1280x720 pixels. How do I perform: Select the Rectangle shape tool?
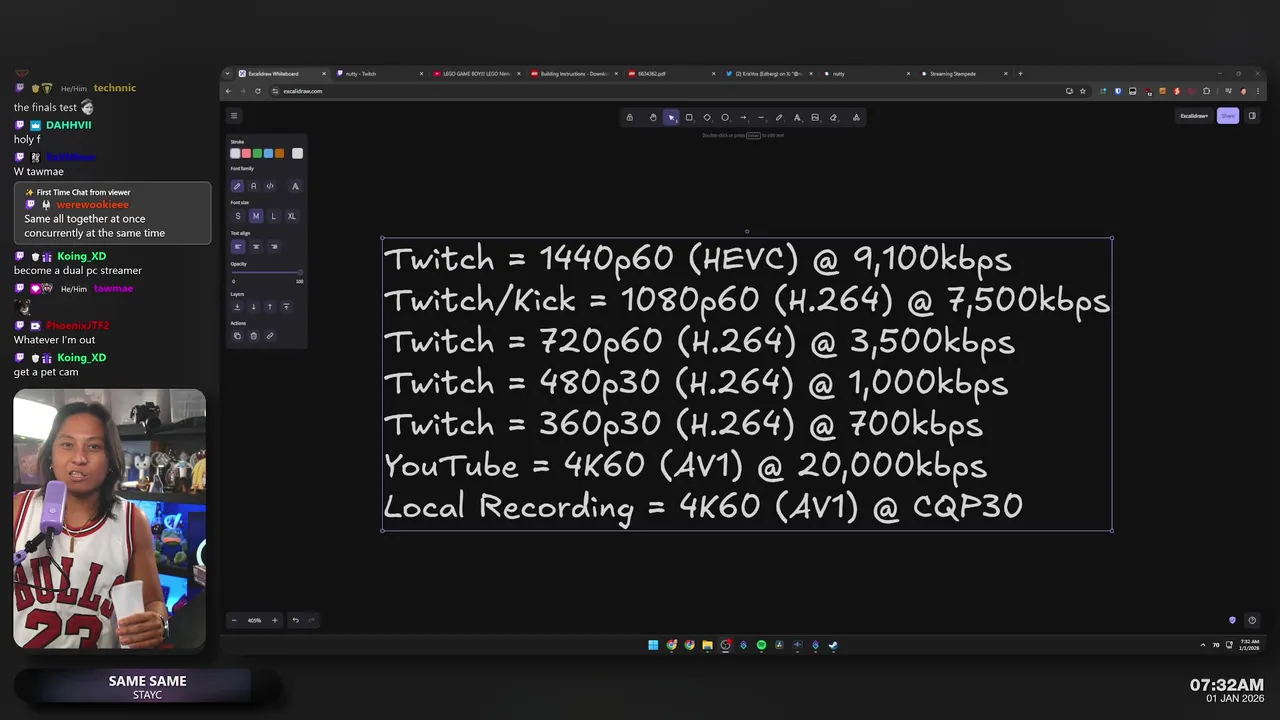[x=689, y=117]
